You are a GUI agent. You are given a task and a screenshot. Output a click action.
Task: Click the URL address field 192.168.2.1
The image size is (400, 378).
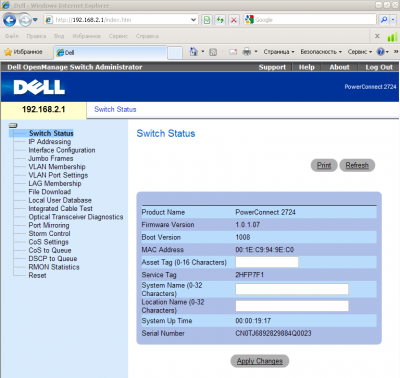(117, 20)
